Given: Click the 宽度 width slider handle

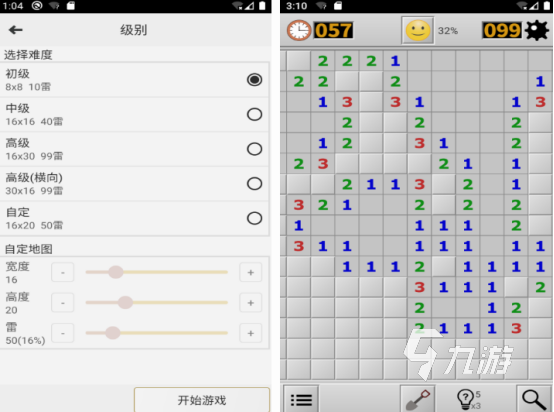Looking at the screenshot, I should 116,272.
